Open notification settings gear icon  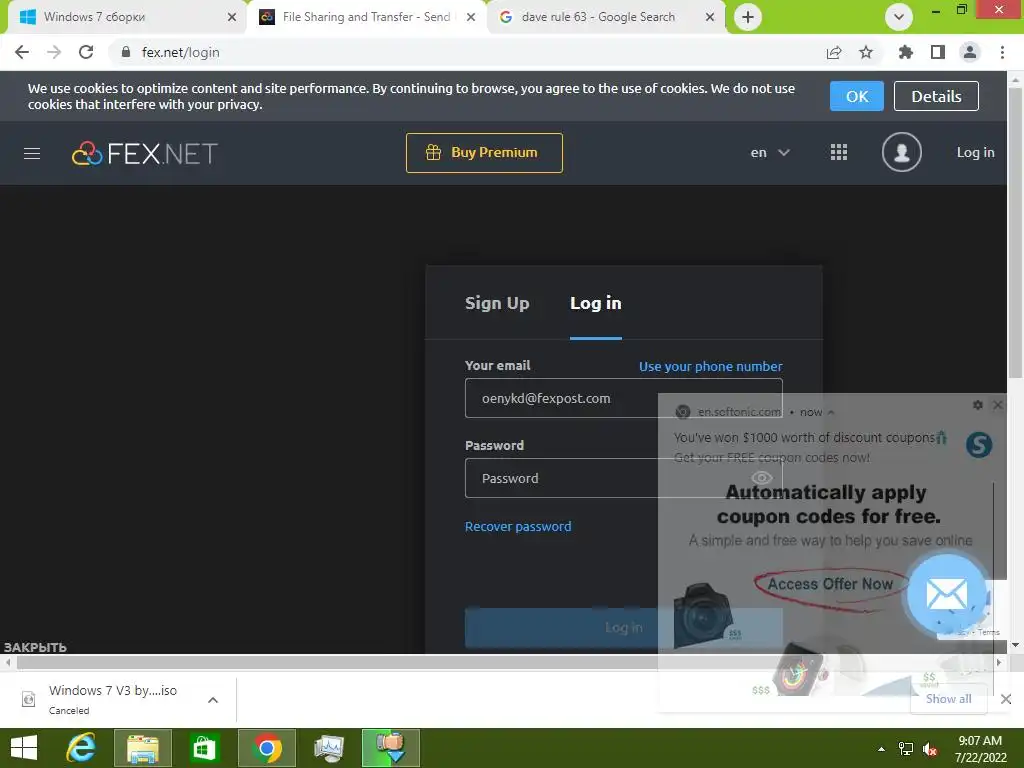(x=978, y=405)
